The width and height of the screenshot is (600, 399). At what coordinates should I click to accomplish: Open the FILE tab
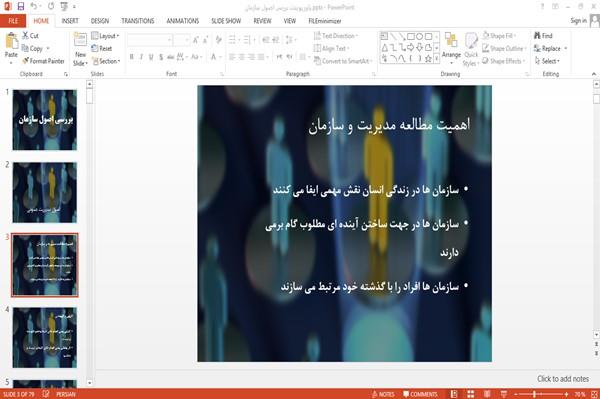click(x=13, y=21)
